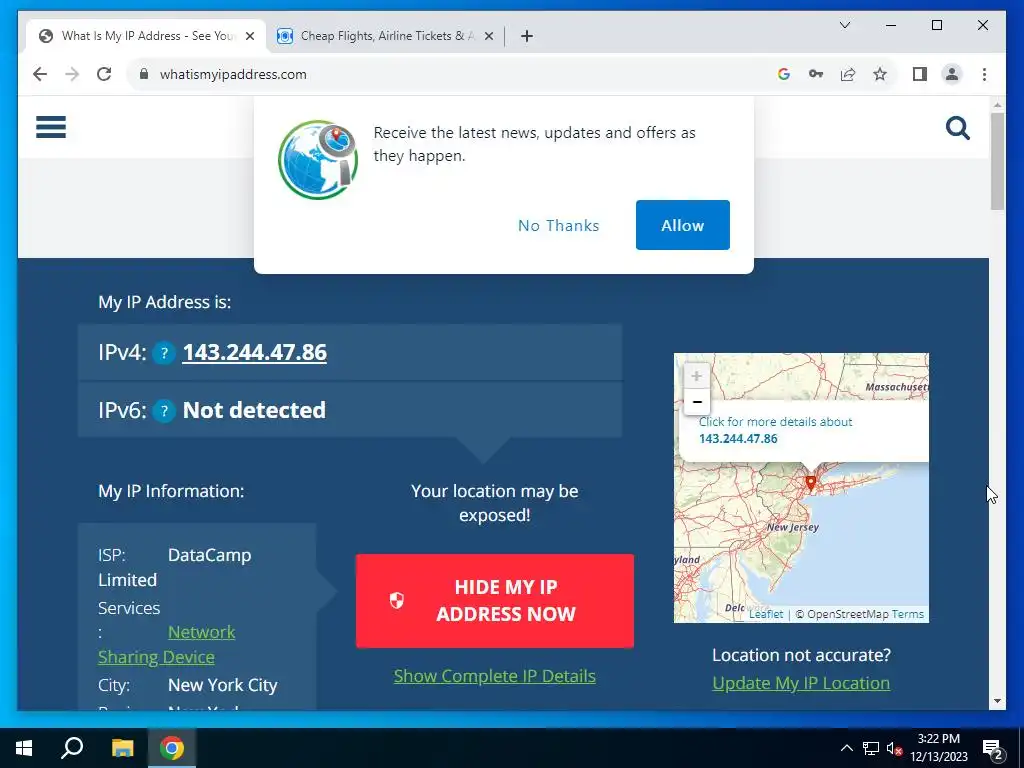Screen dimensions: 1024x768
Task: Open the tab search dropdown chevron
Action: (x=844, y=25)
